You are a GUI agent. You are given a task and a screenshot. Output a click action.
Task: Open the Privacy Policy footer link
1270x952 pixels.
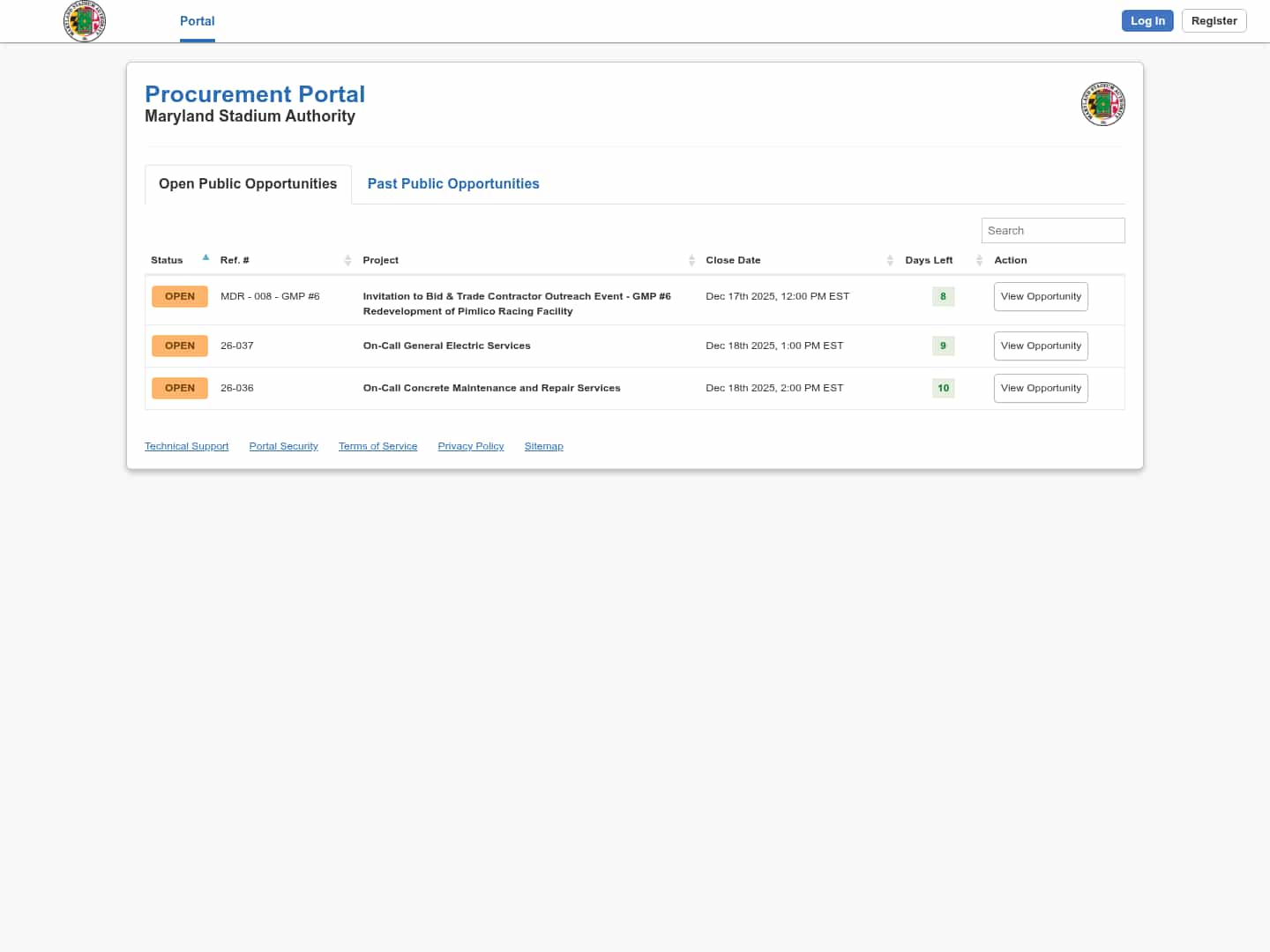(x=471, y=446)
